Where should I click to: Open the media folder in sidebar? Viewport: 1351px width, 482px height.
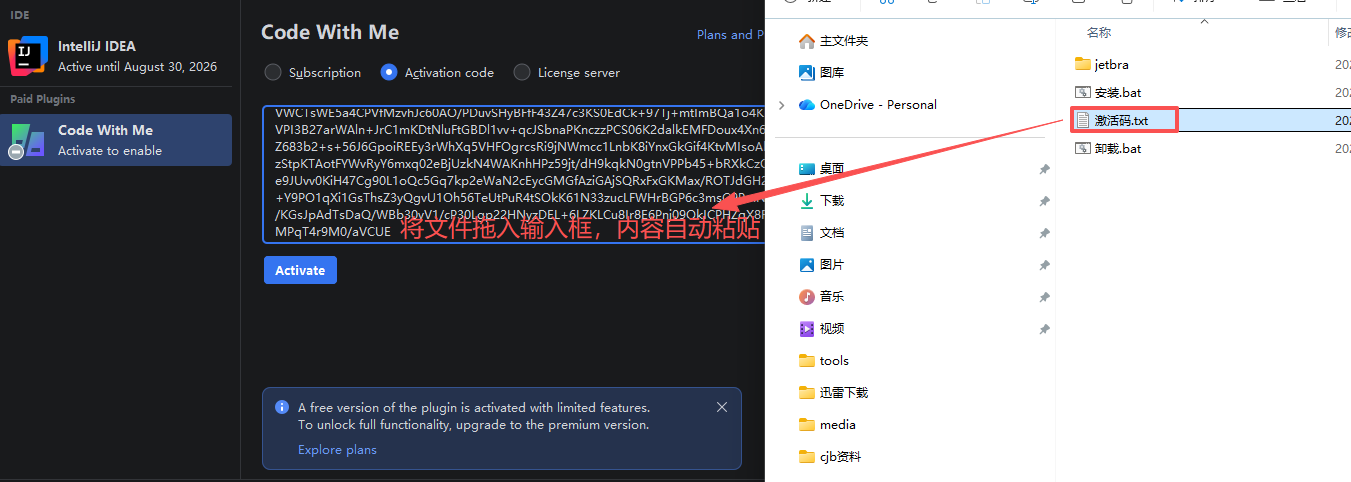pos(827,425)
